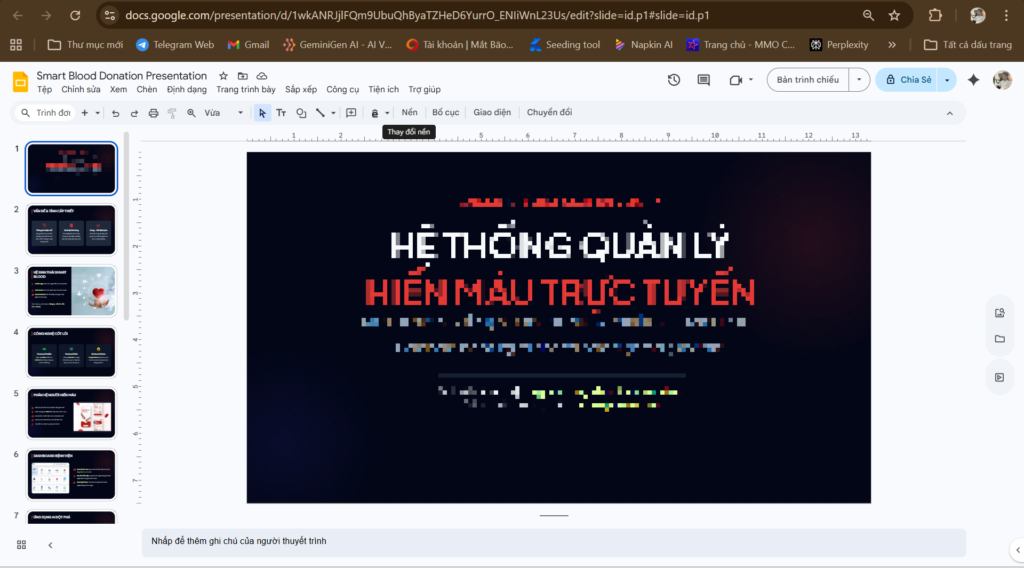Select the text box tool
The image size is (1024, 568).
(x=281, y=113)
